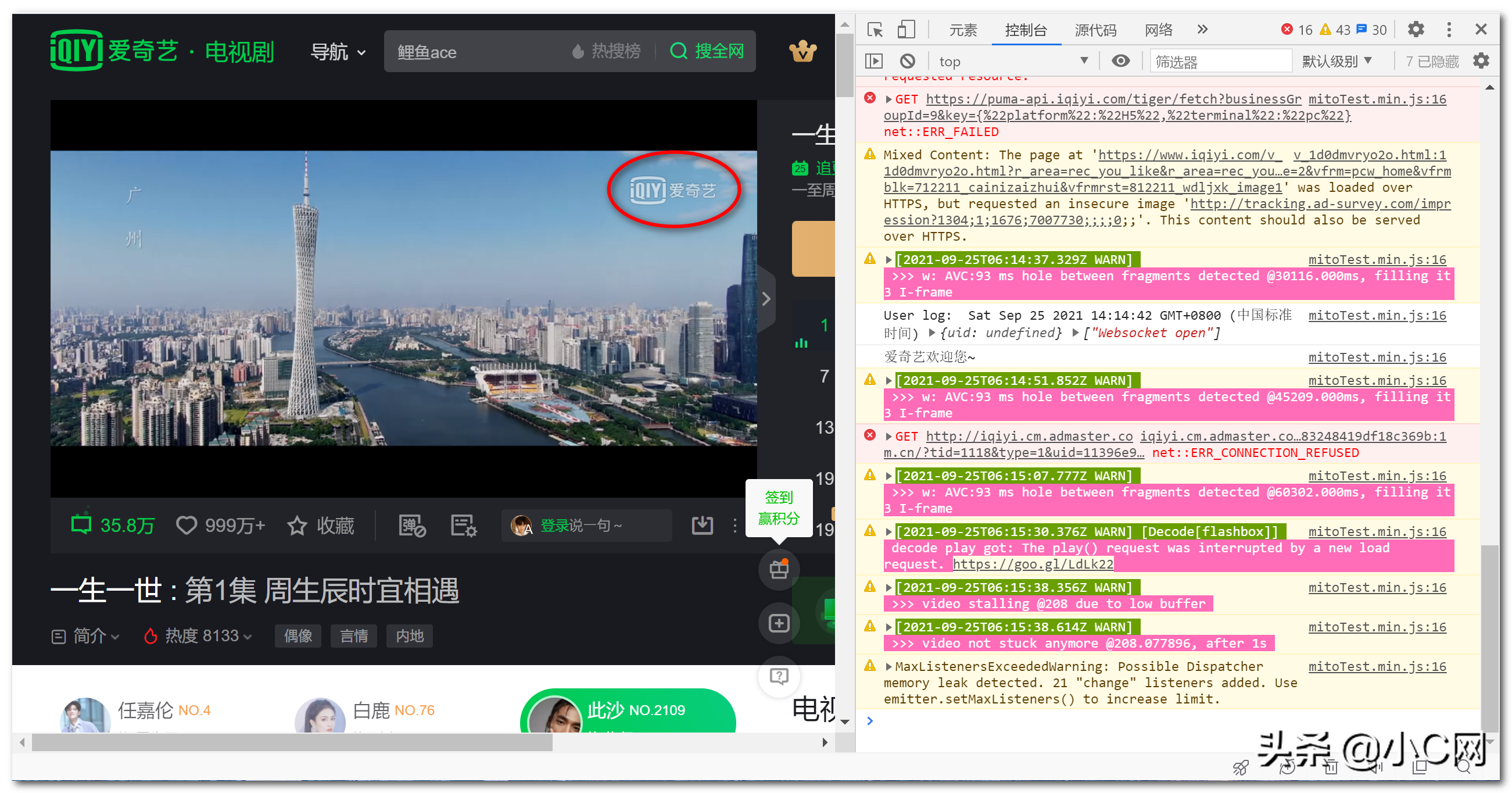Image resolution: width=1512 pixels, height=793 pixels.
Task: Toggle the live expression eye icon
Action: pyautogui.click(x=1120, y=60)
